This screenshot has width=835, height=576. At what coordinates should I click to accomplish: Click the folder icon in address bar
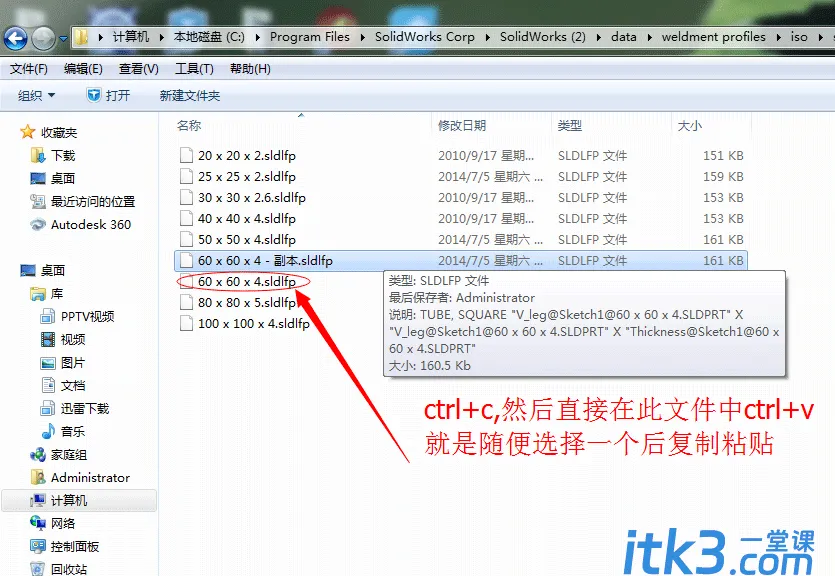click(80, 37)
